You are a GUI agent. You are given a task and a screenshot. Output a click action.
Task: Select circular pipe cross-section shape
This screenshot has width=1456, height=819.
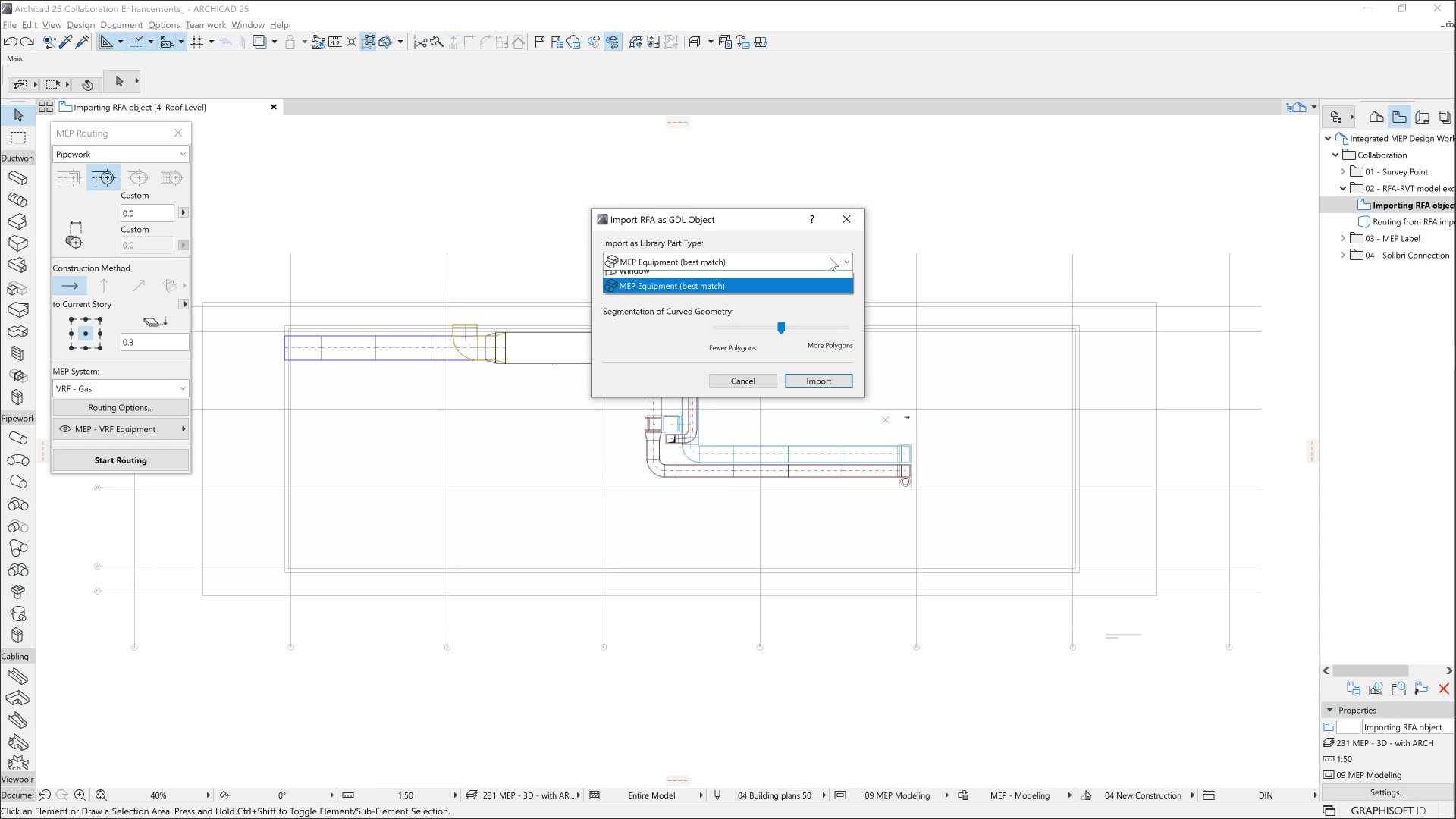tap(104, 177)
